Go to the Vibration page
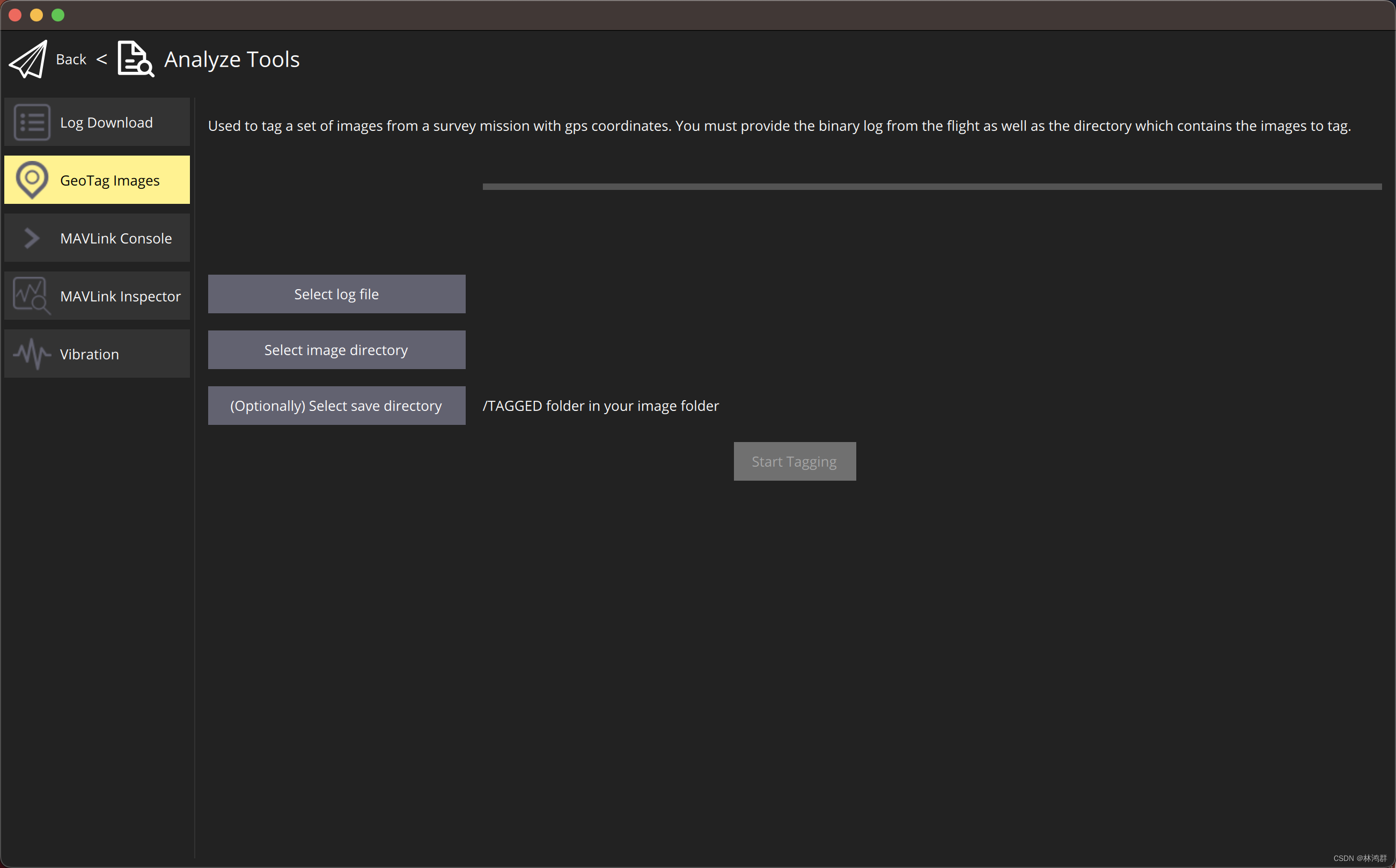Image resolution: width=1396 pixels, height=868 pixels. (x=89, y=354)
